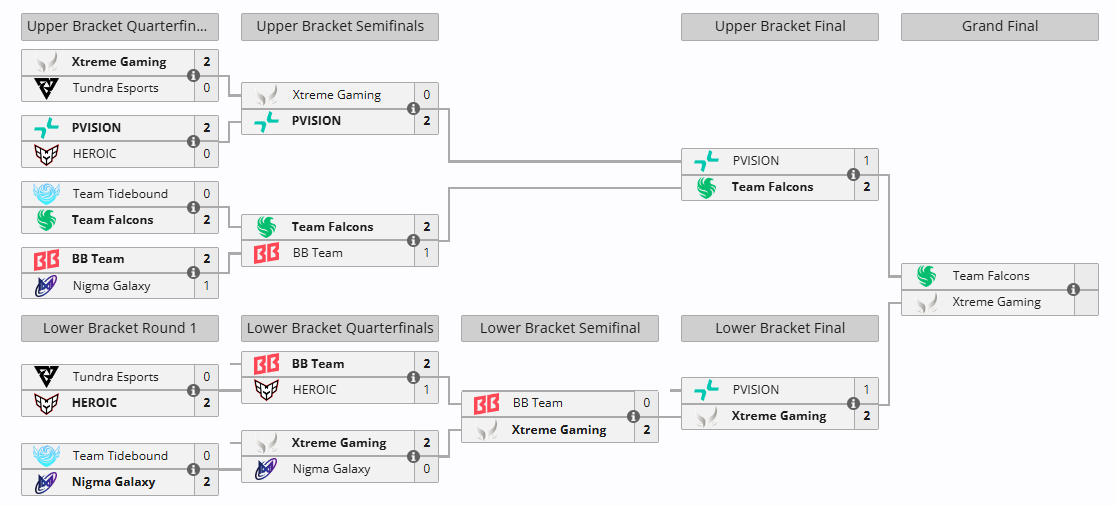Click Team Falcons score in Upper Bracket Final
1116x506 pixels.
[x=866, y=187]
